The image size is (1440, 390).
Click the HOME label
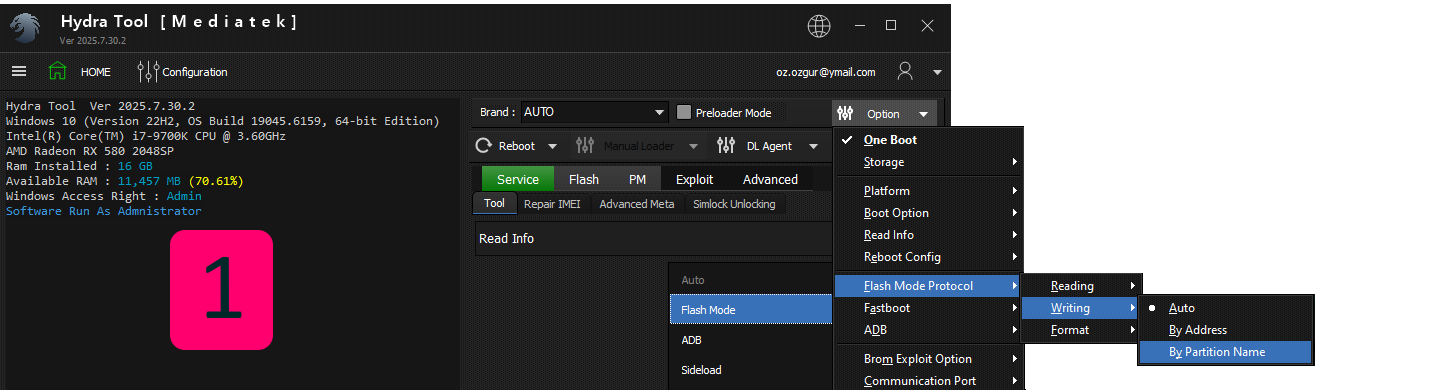[96, 72]
